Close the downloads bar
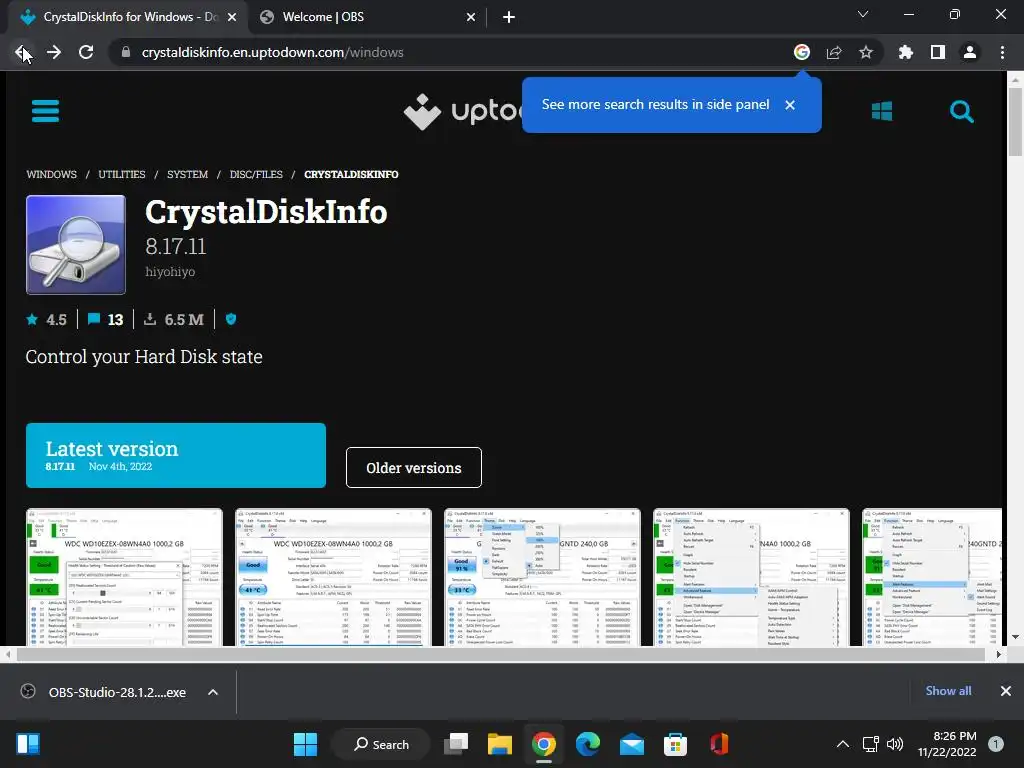 [1006, 691]
